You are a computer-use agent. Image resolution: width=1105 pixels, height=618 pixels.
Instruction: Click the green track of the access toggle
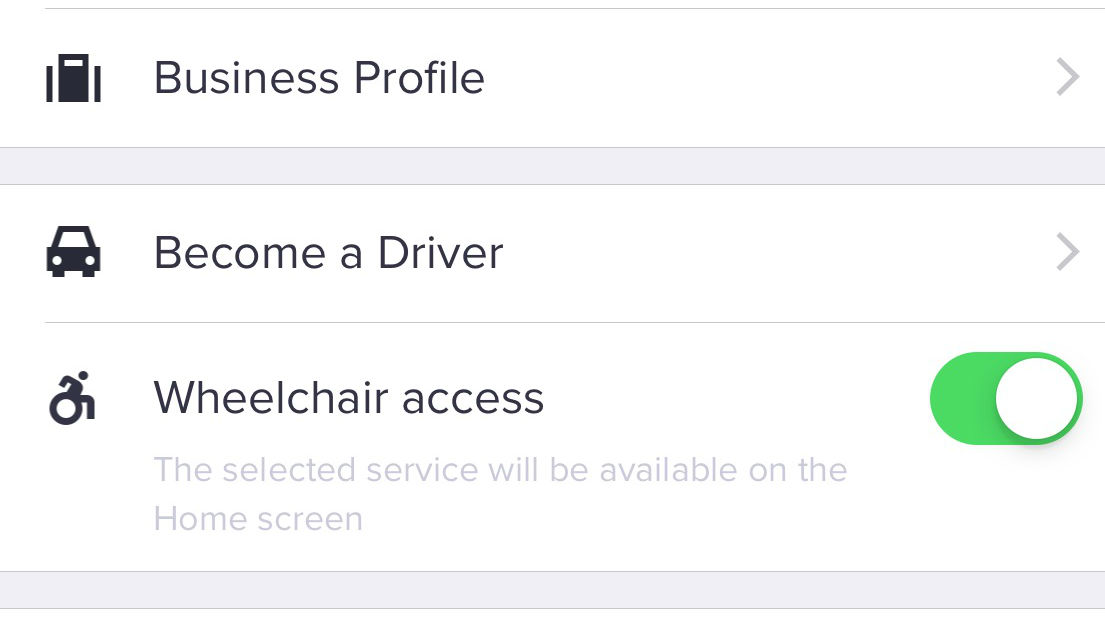point(960,398)
